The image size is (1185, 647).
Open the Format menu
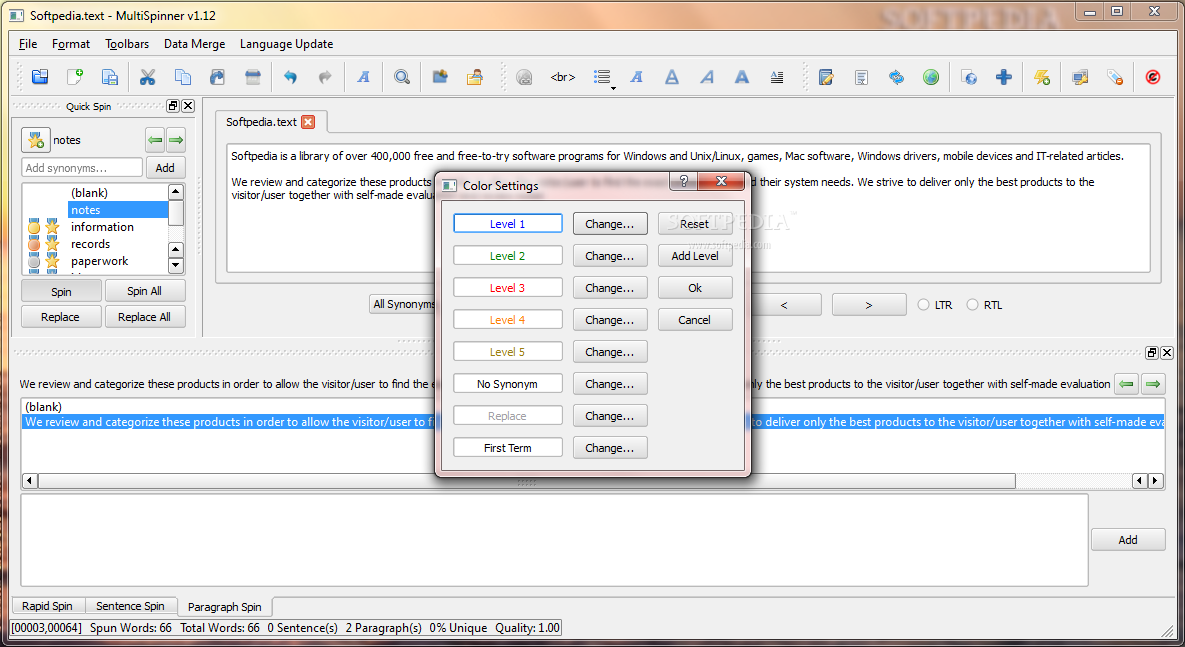pos(71,44)
